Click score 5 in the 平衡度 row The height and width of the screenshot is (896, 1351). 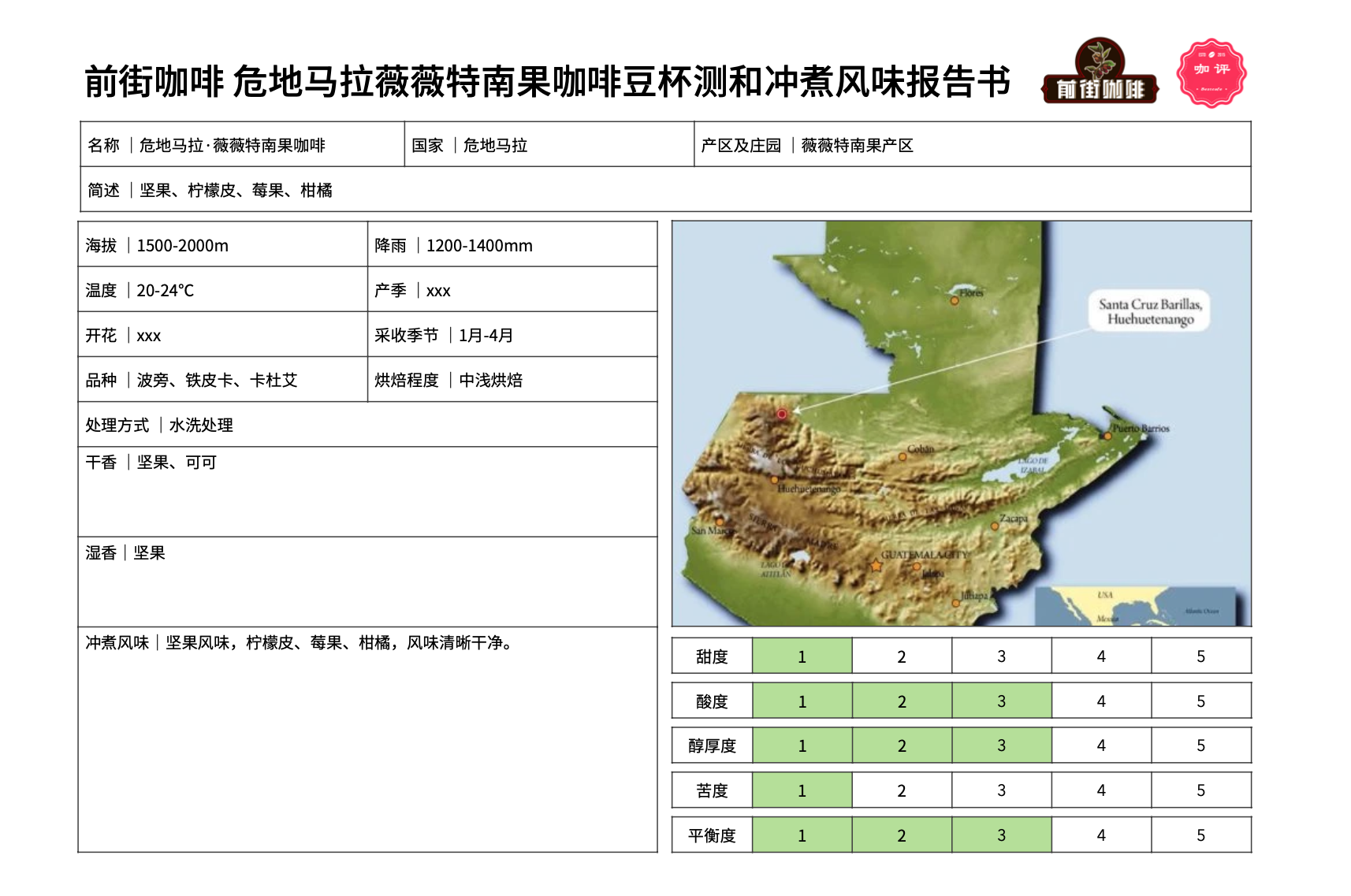tap(1200, 835)
